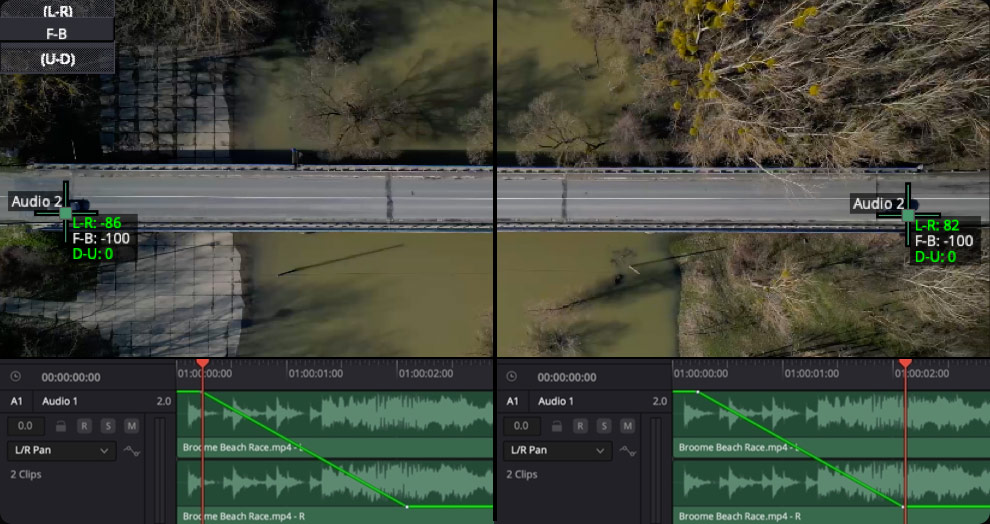
Task: Click the automation curve icon in right panel
Action: pyautogui.click(x=628, y=451)
